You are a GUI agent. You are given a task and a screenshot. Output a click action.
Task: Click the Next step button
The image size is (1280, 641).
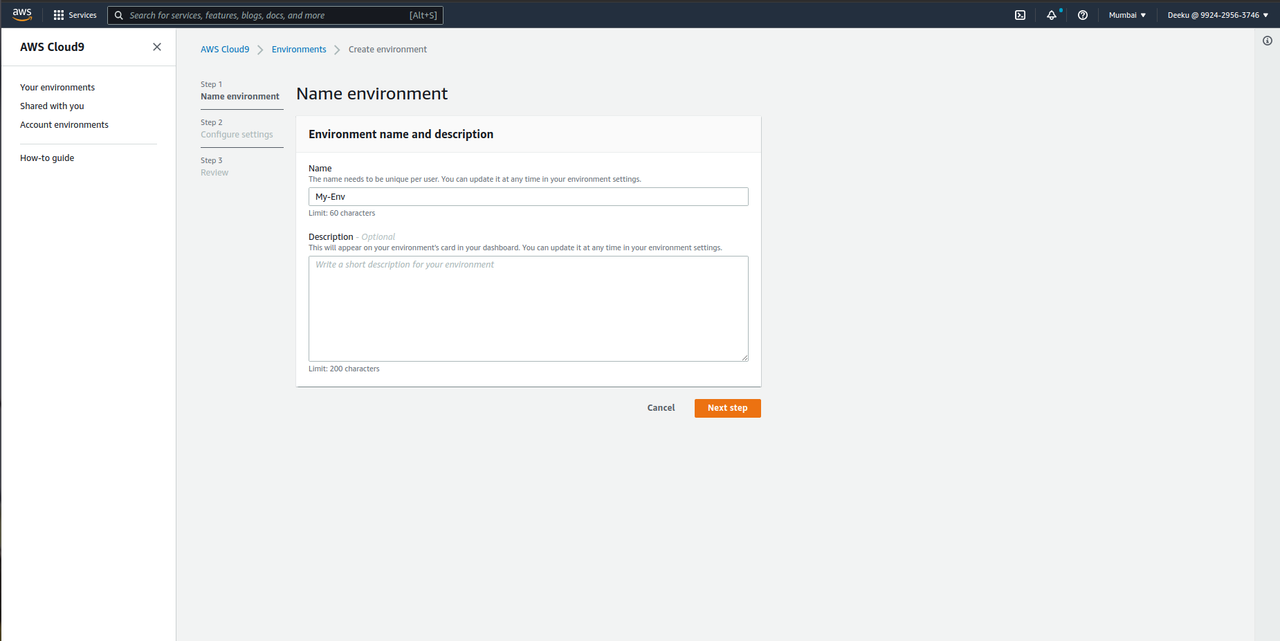point(728,408)
